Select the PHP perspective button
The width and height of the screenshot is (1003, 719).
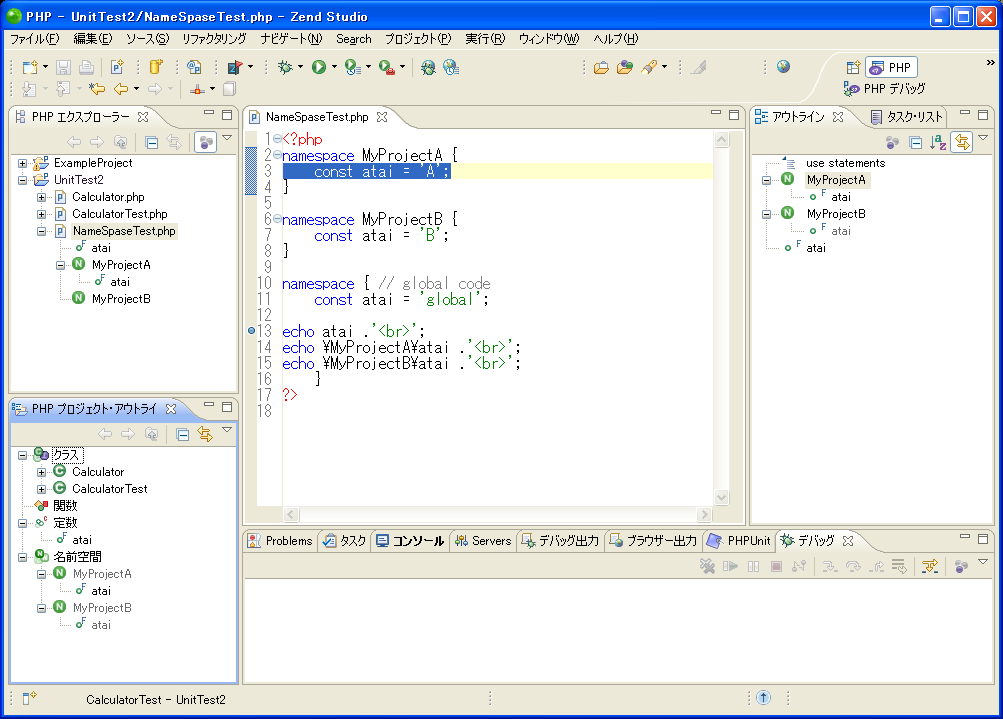click(x=891, y=67)
